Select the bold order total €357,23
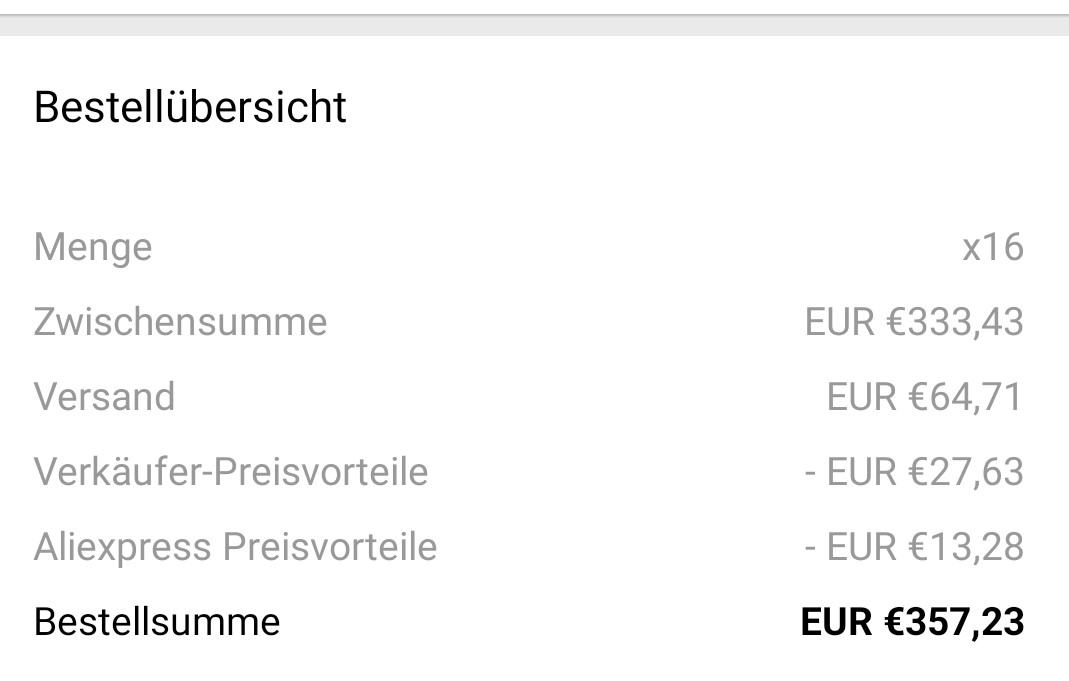Viewport: 1069px width, 681px height. pyautogui.click(x=954, y=622)
